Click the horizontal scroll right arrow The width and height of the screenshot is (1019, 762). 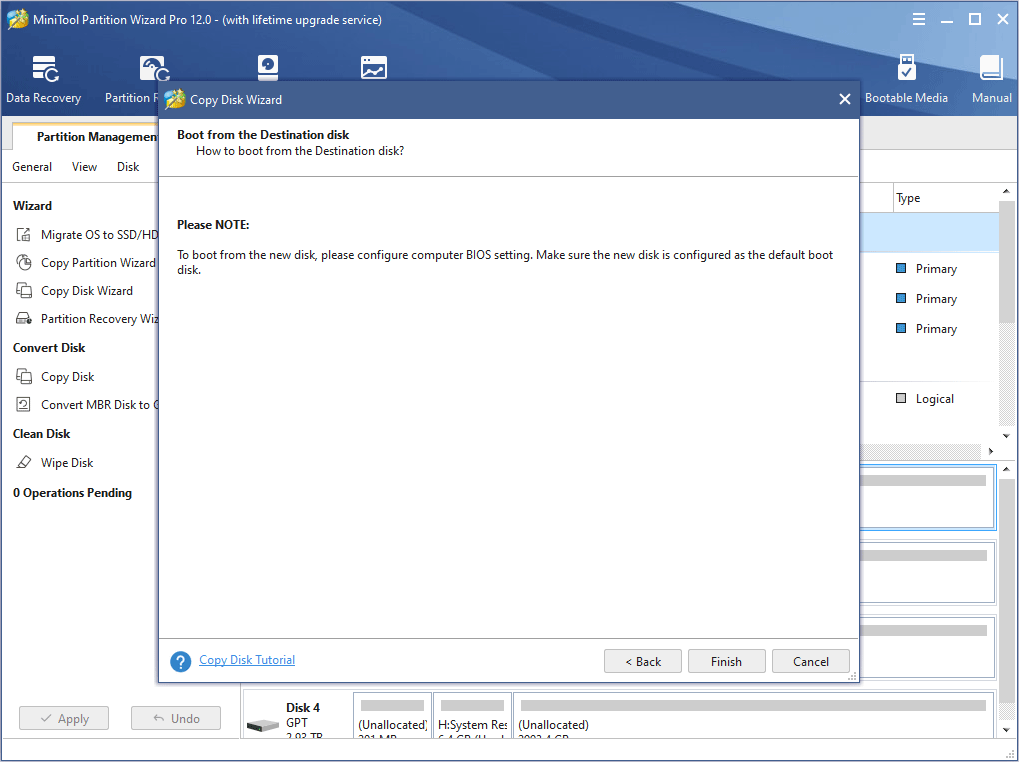(990, 451)
